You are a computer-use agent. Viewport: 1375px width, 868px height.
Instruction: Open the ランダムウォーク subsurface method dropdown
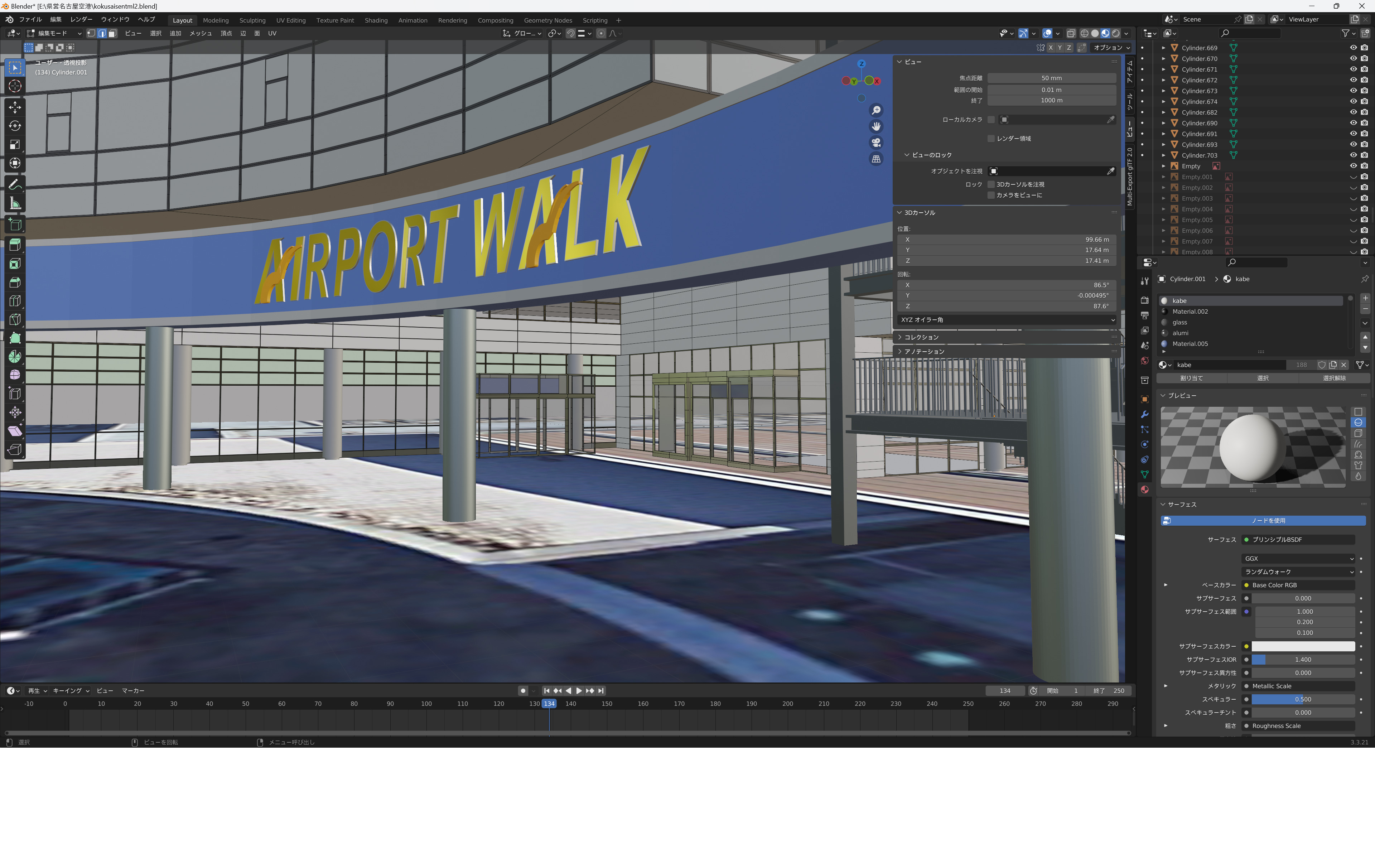point(1298,572)
